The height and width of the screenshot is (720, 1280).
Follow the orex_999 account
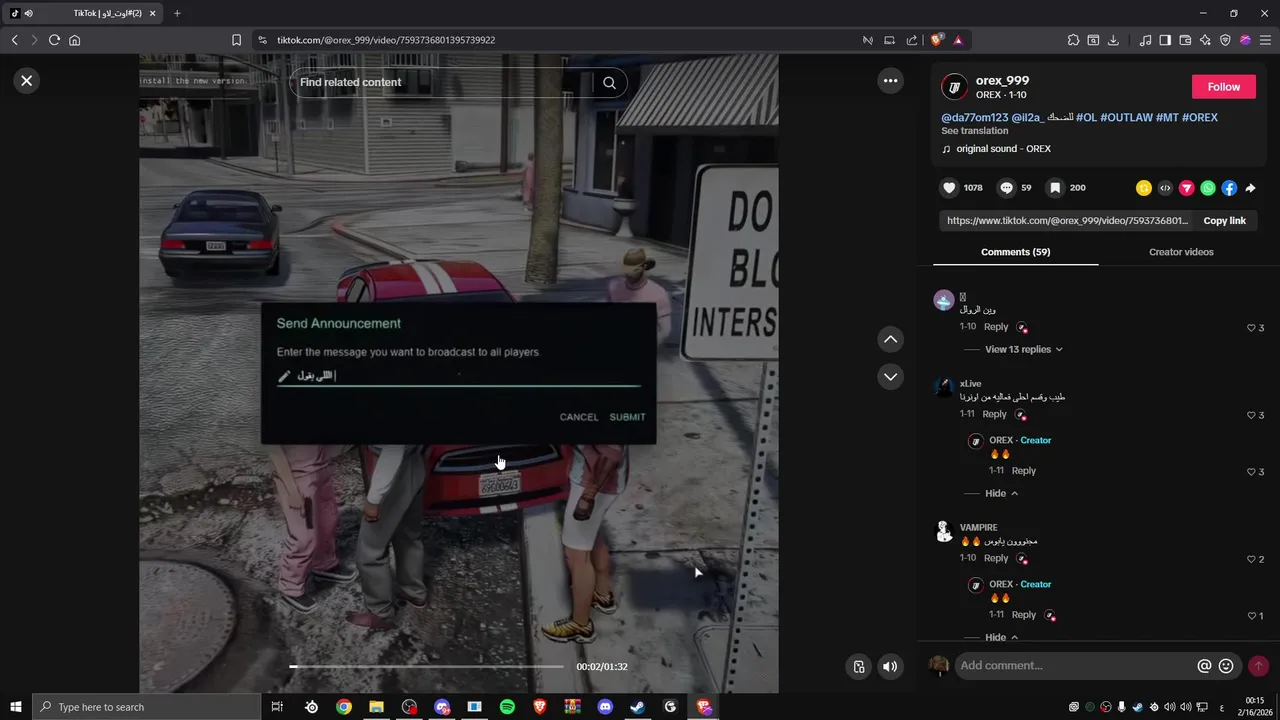pos(1223,87)
